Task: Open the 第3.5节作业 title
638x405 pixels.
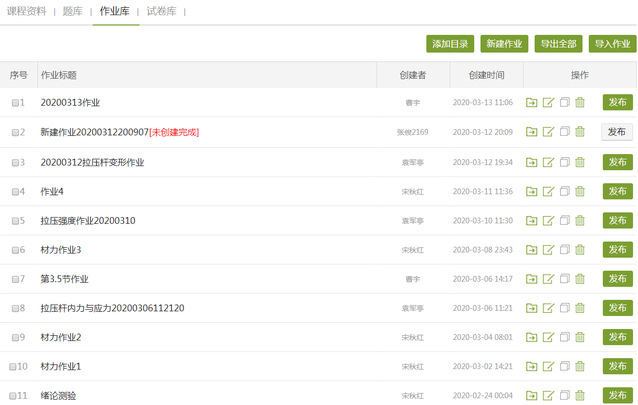Action: click(65, 279)
